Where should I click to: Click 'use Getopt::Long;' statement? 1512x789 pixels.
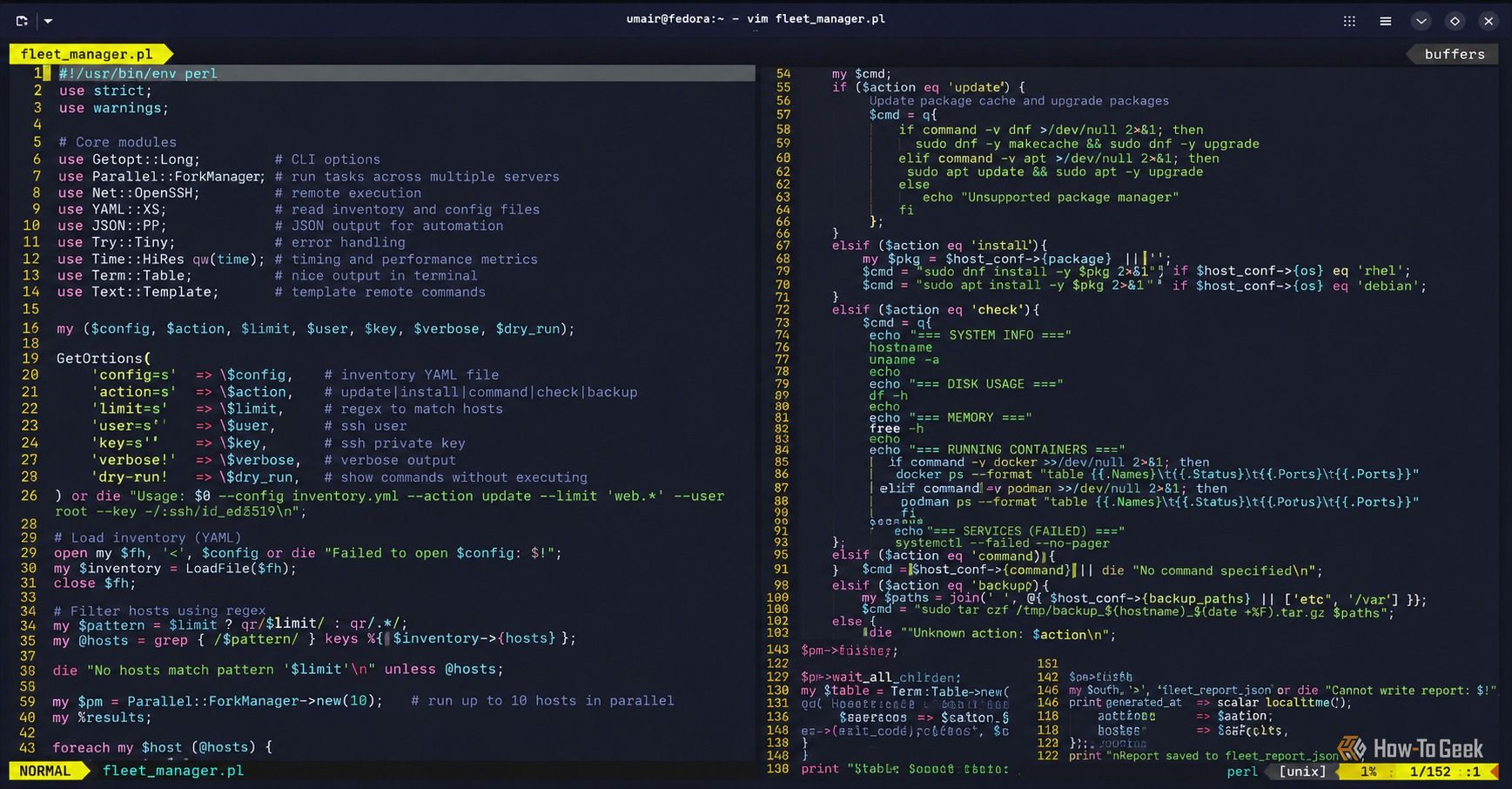130,159
